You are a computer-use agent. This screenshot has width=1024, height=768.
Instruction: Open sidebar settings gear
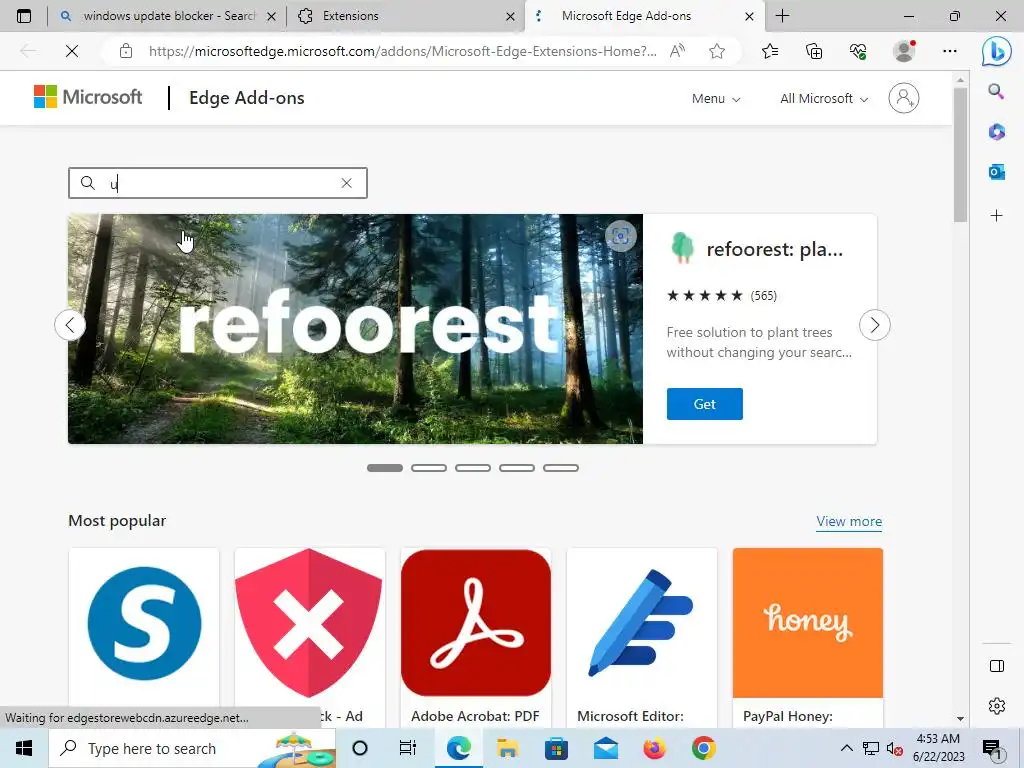pos(997,706)
